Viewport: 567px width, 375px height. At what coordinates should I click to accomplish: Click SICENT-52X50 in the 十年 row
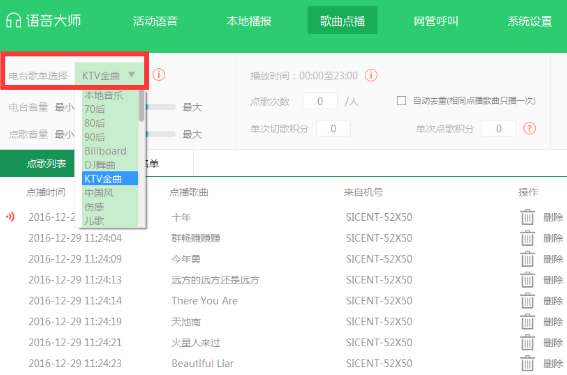pos(379,217)
